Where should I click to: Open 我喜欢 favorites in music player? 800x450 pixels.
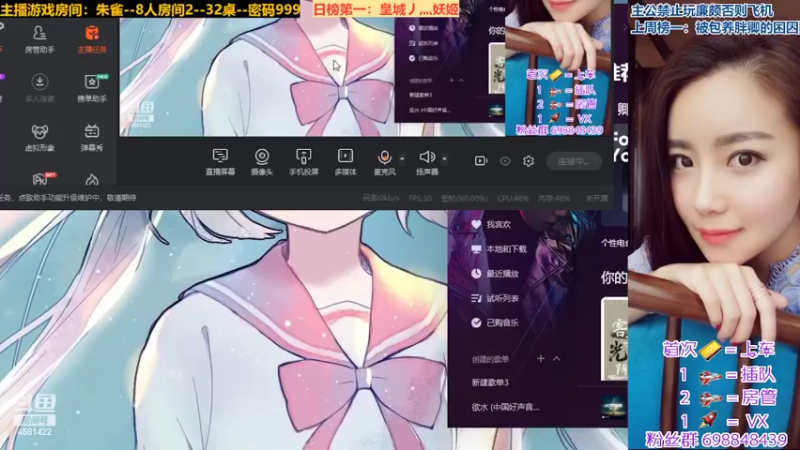[498, 224]
